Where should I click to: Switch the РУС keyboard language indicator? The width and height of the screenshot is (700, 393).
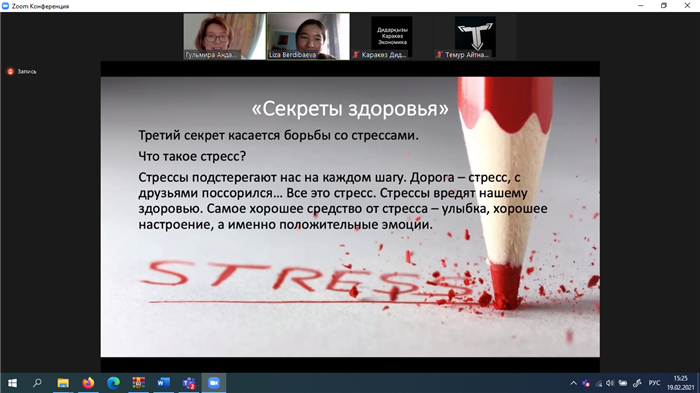654,383
